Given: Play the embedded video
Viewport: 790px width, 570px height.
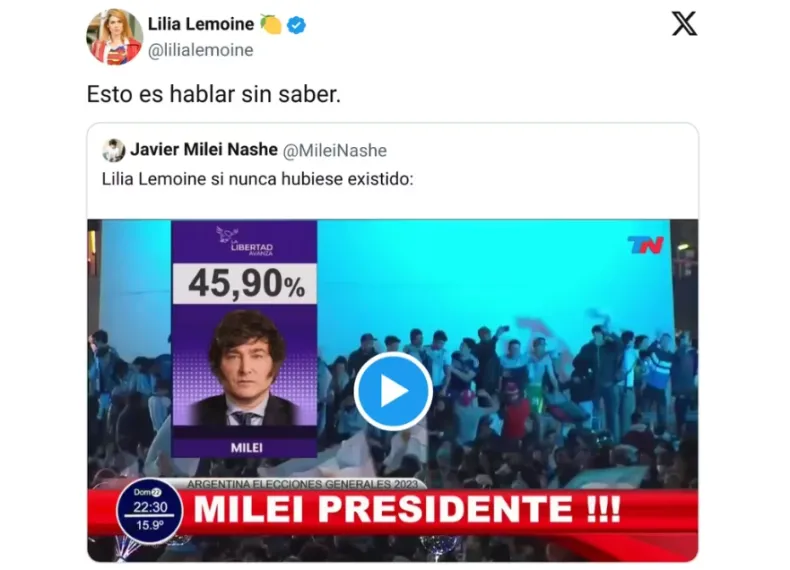Looking at the screenshot, I should [x=393, y=391].
